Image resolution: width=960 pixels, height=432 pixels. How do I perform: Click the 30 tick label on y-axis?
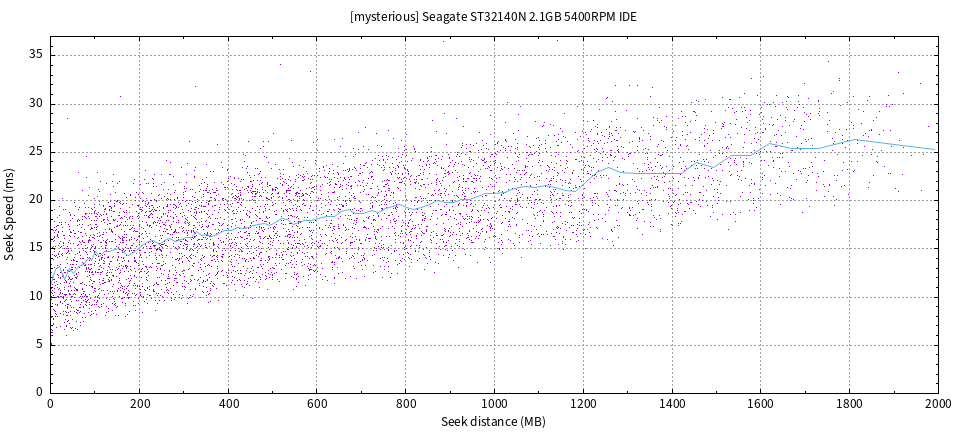pos(34,103)
